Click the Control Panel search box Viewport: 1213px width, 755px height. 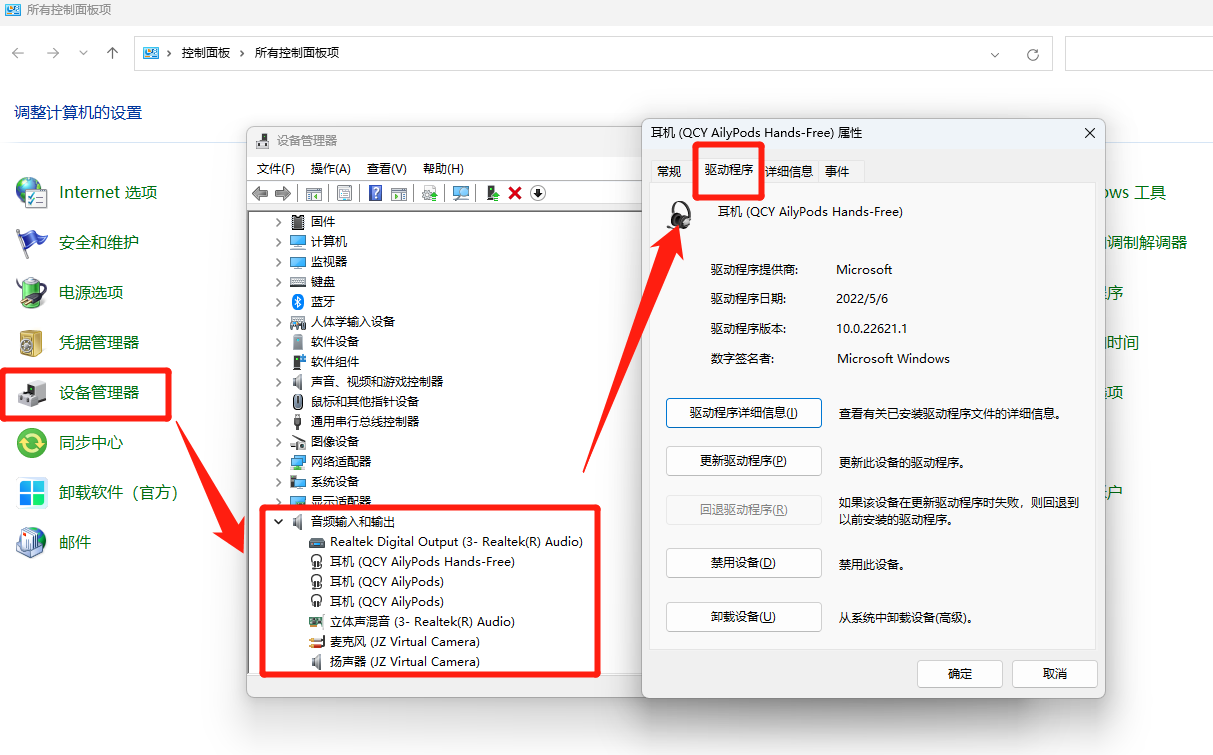coord(1139,54)
